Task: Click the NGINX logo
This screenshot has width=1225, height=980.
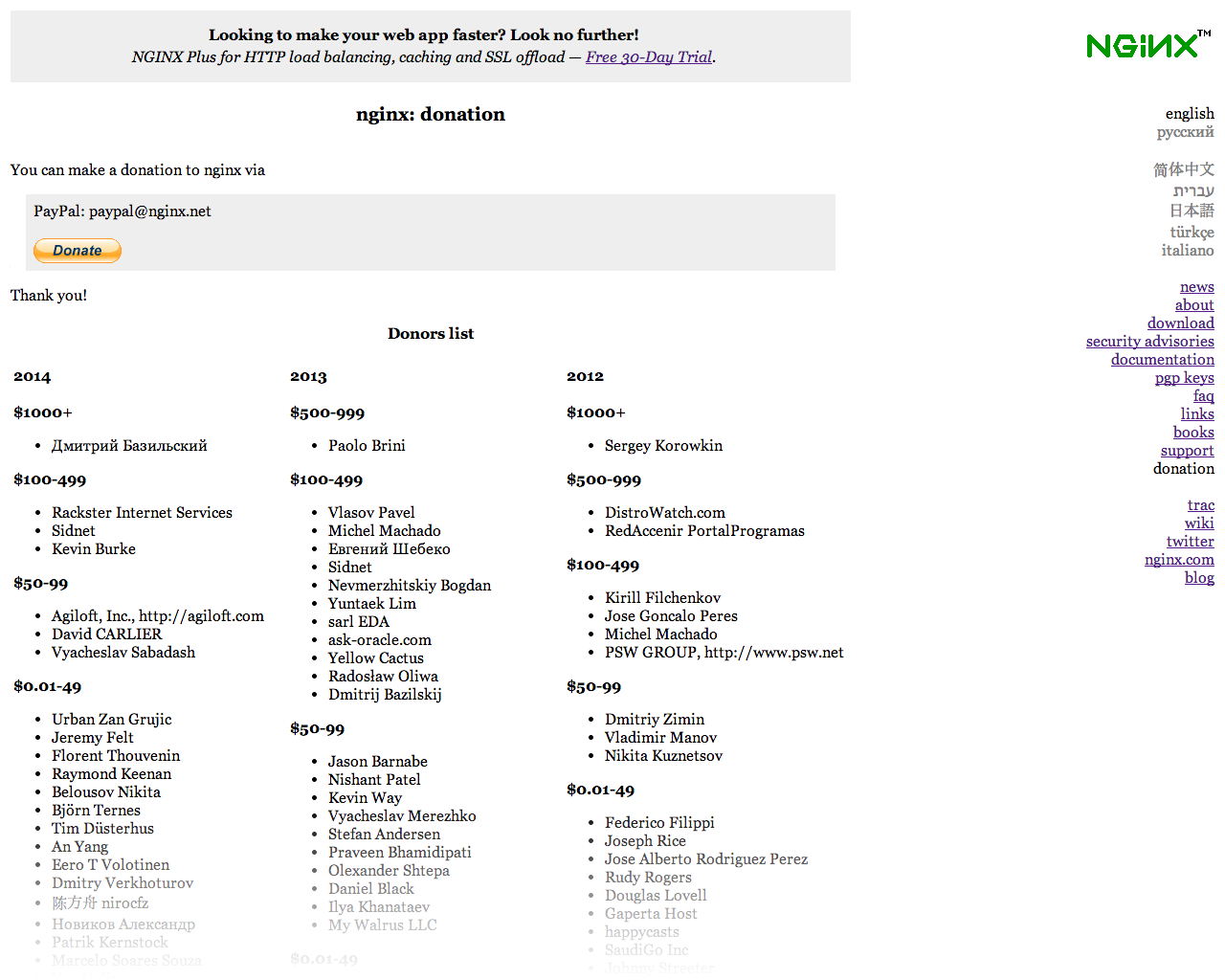Action: pos(1148,44)
